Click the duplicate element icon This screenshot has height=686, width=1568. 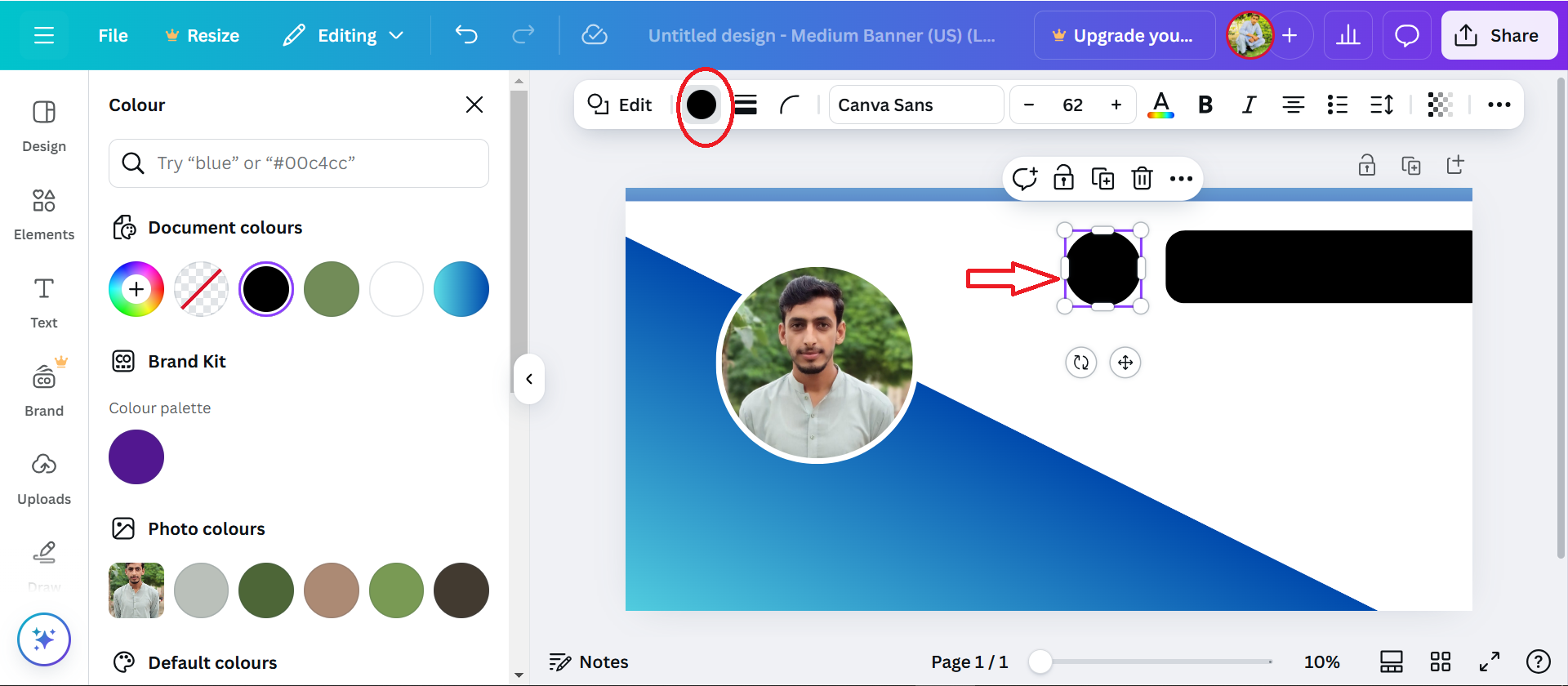click(1102, 178)
